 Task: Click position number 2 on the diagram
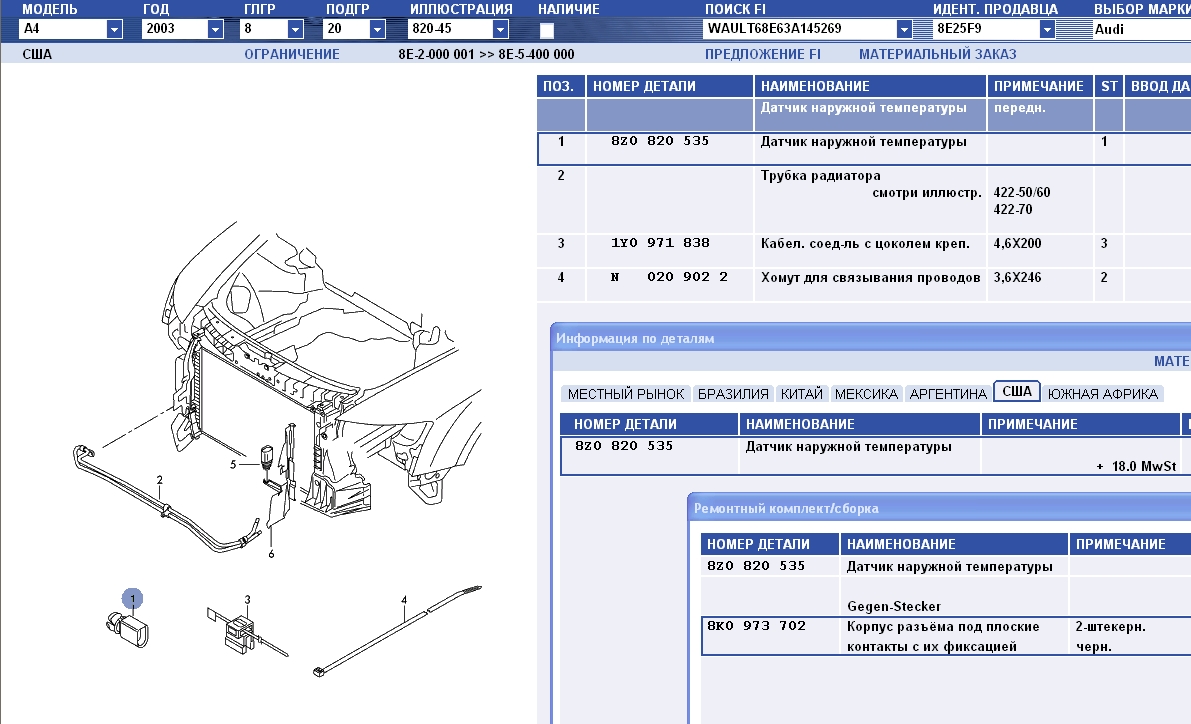[160, 480]
